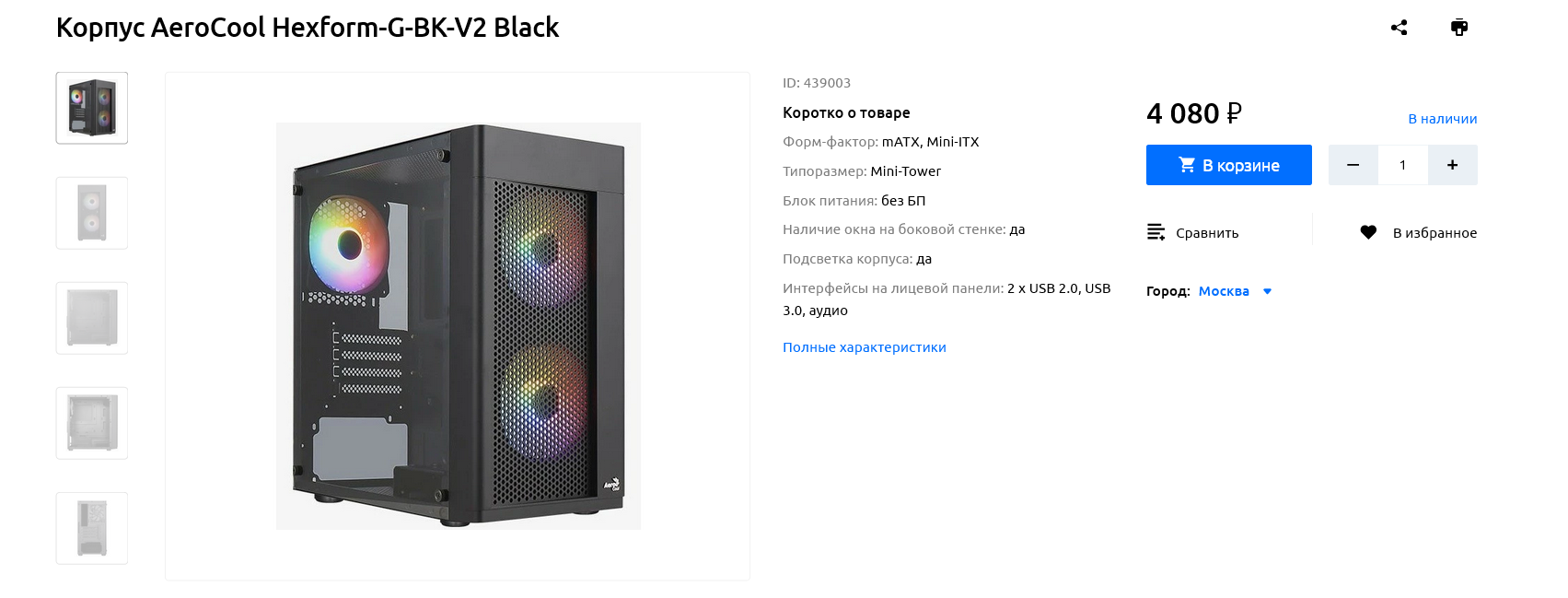This screenshot has width=1568, height=598.
Task: Click the quantity input field
Action: [x=1402, y=165]
